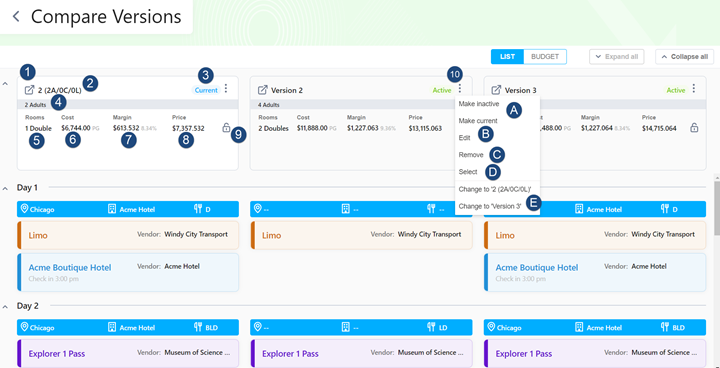Image resolution: width=720 pixels, height=368 pixels.
Task: Toggle the lock icon next to price $14,715.064
Action: 694,128
